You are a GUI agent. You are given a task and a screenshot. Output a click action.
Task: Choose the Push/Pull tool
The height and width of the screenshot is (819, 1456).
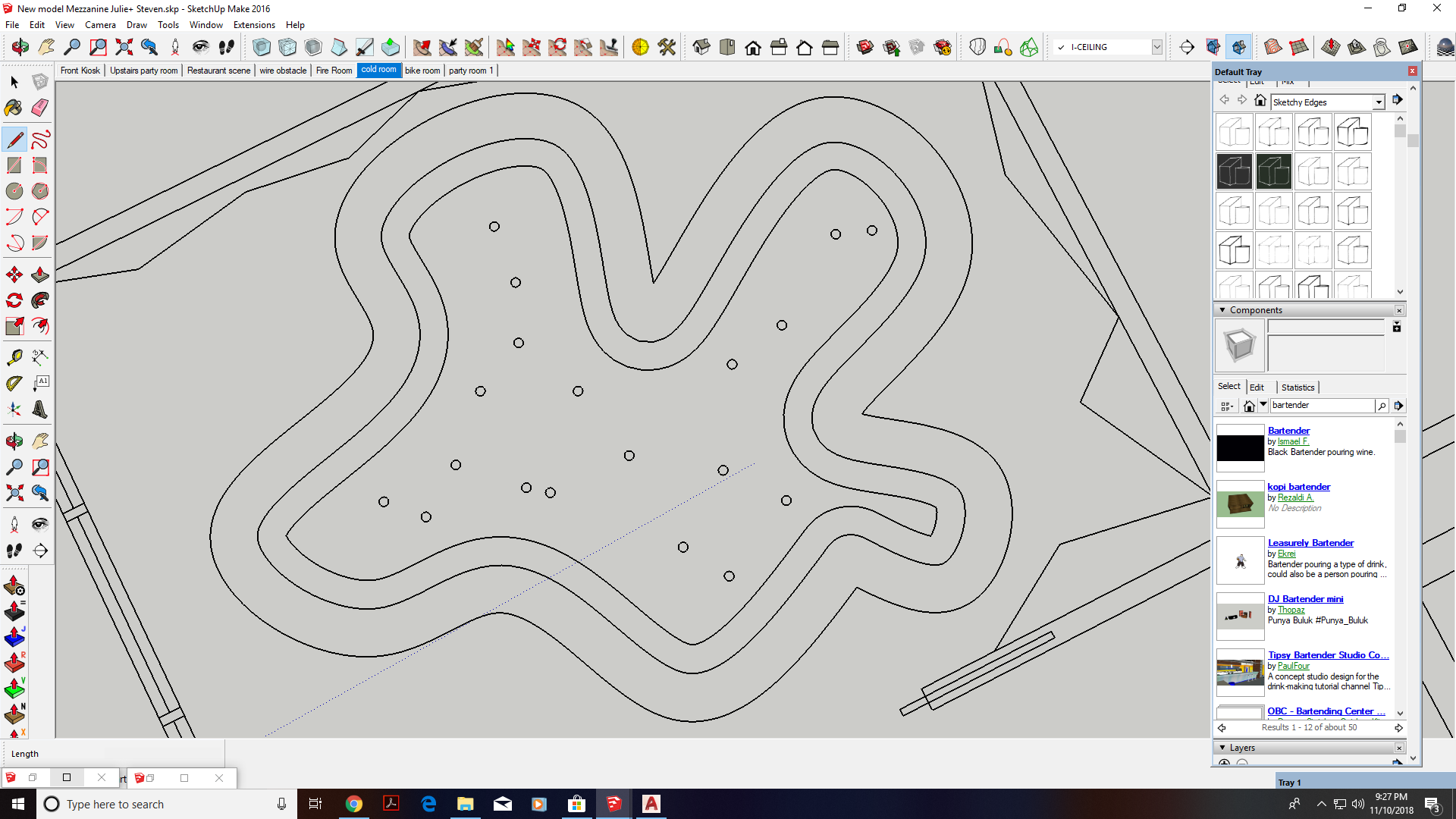(40, 275)
